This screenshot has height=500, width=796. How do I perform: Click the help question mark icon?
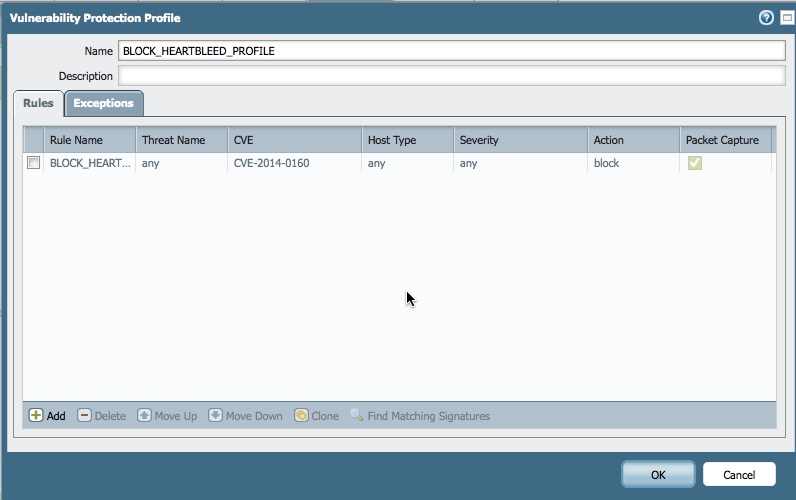click(766, 18)
